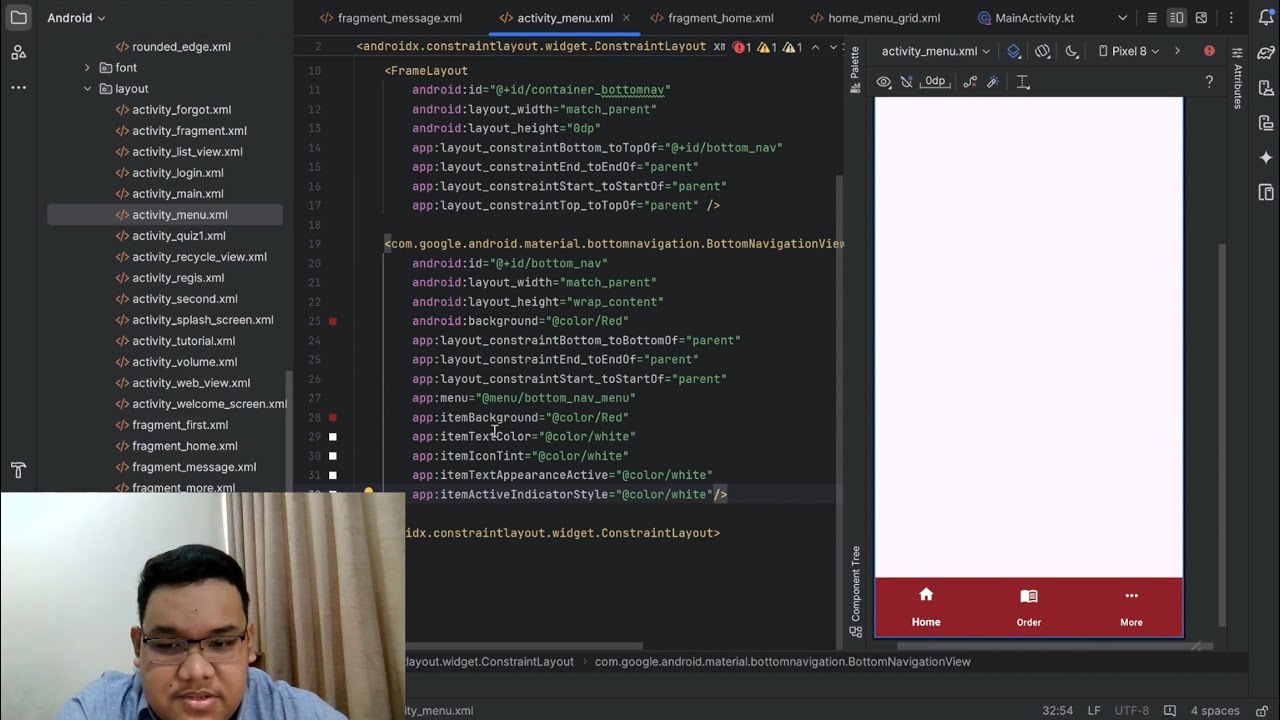This screenshot has width=1280, height=720.
Task: Click the LF line separator in status bar
Action: pos(1094,710)
